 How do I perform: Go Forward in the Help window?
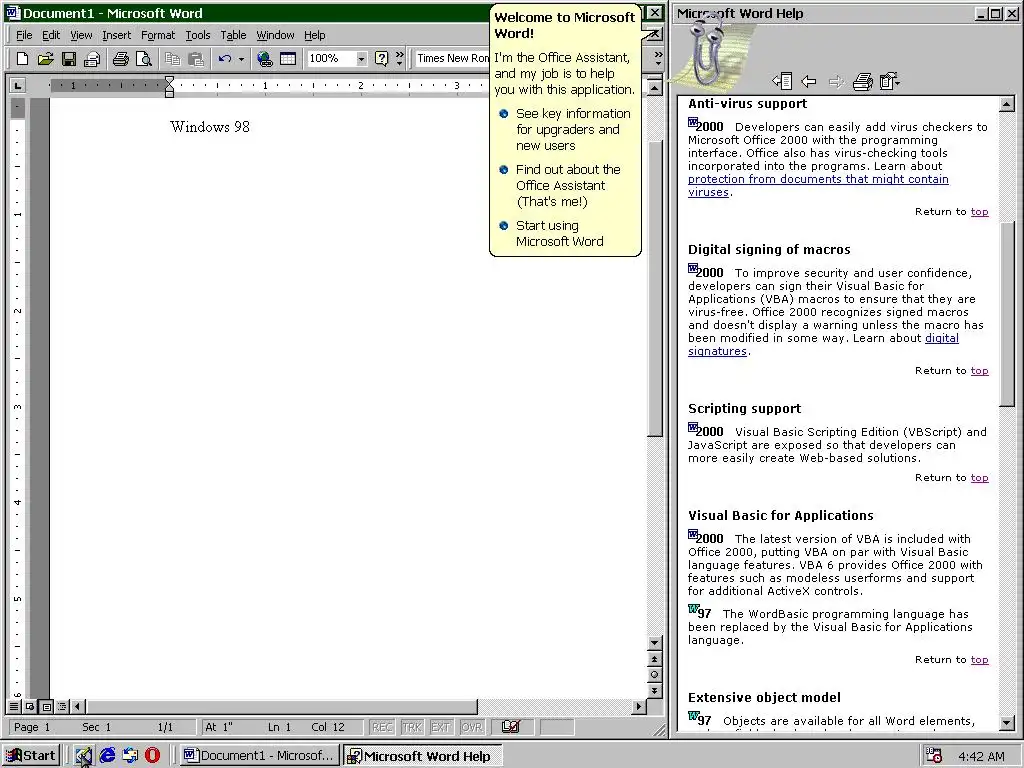[836, 81]
